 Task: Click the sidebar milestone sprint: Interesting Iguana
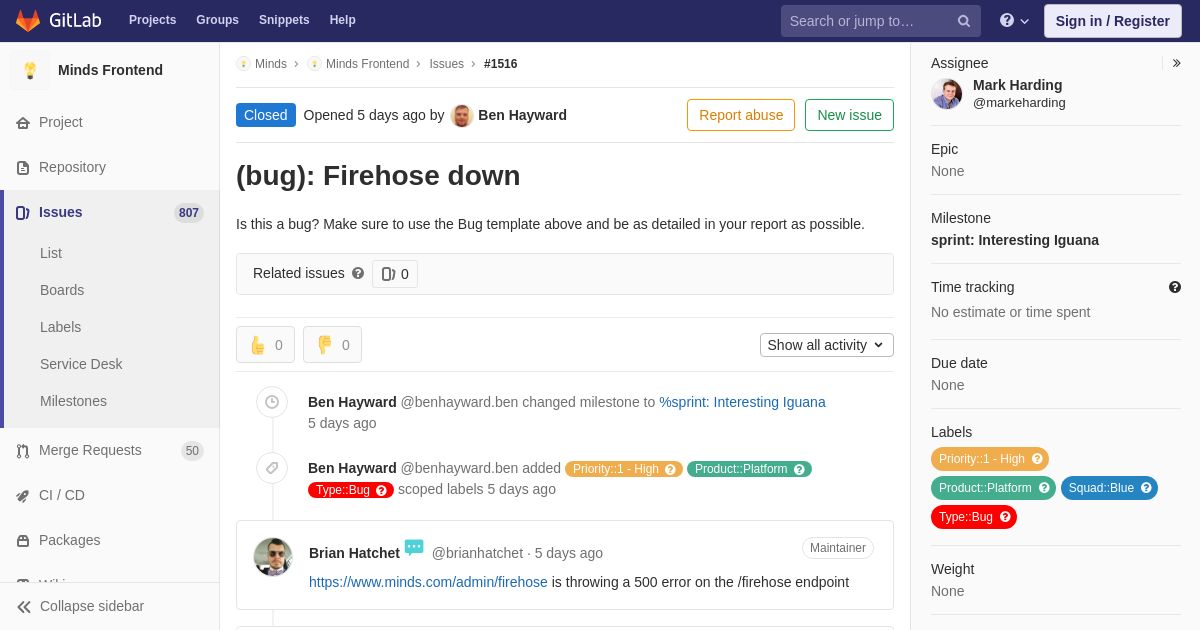1015,240
